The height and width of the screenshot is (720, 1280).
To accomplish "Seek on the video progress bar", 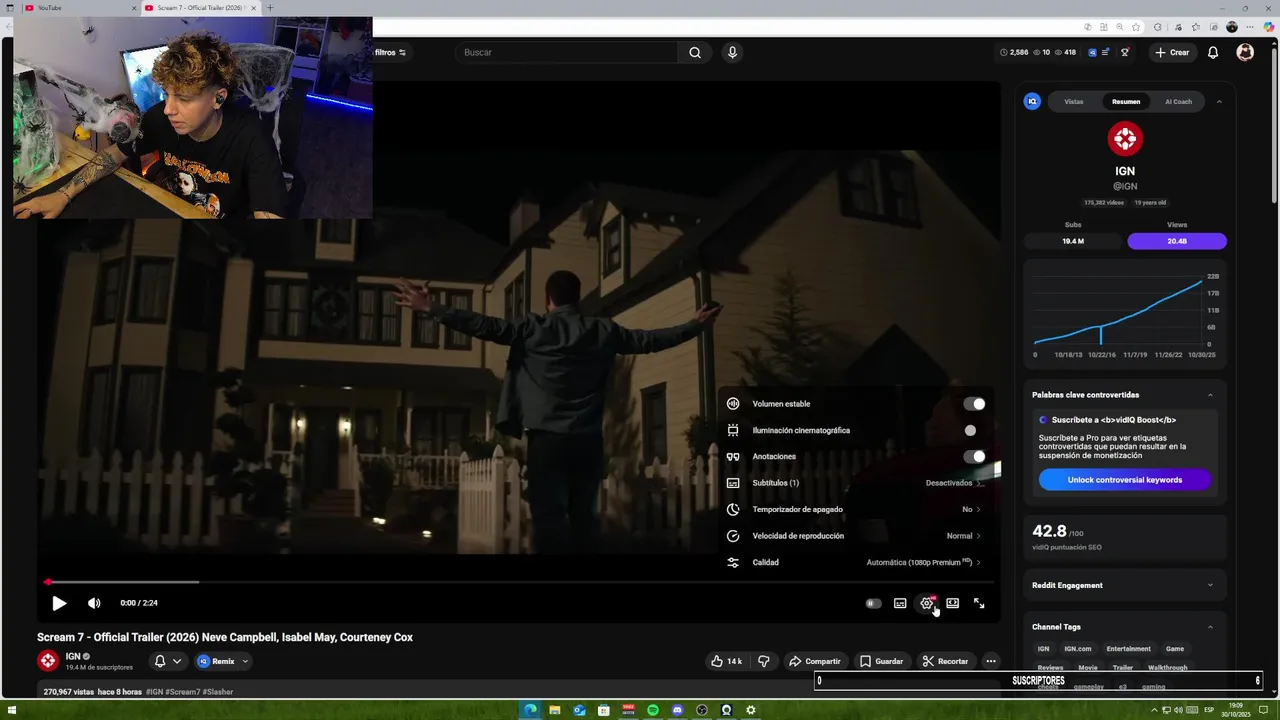I will pyautogui.click(x=519, y=582).
